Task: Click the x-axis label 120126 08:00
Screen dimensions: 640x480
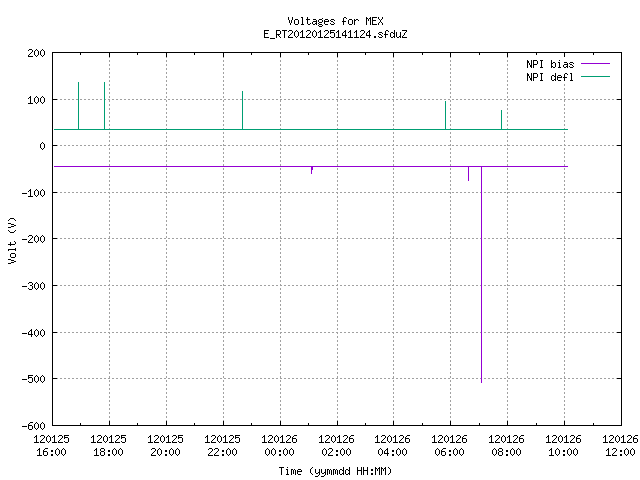Action: [507, 446]
